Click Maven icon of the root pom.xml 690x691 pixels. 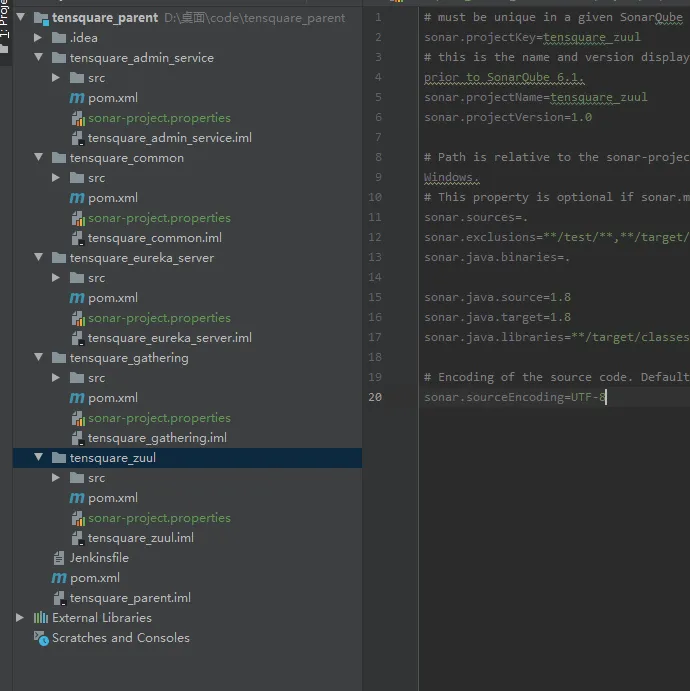click(59, 578)
